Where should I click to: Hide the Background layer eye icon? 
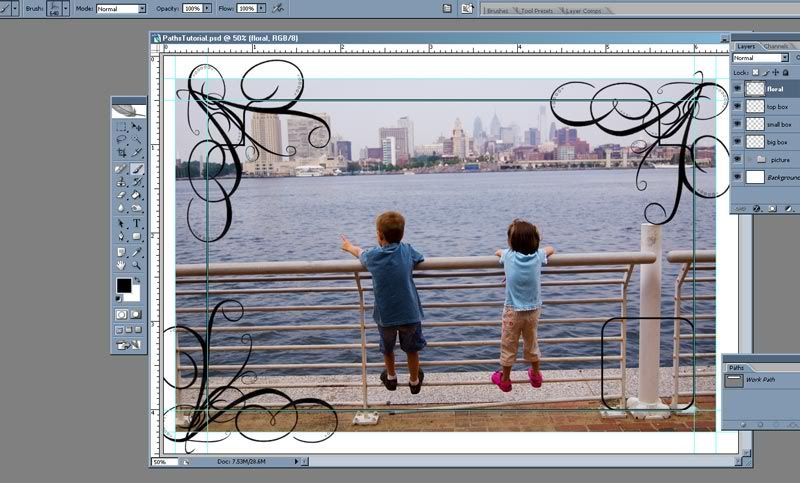point(739,177)
